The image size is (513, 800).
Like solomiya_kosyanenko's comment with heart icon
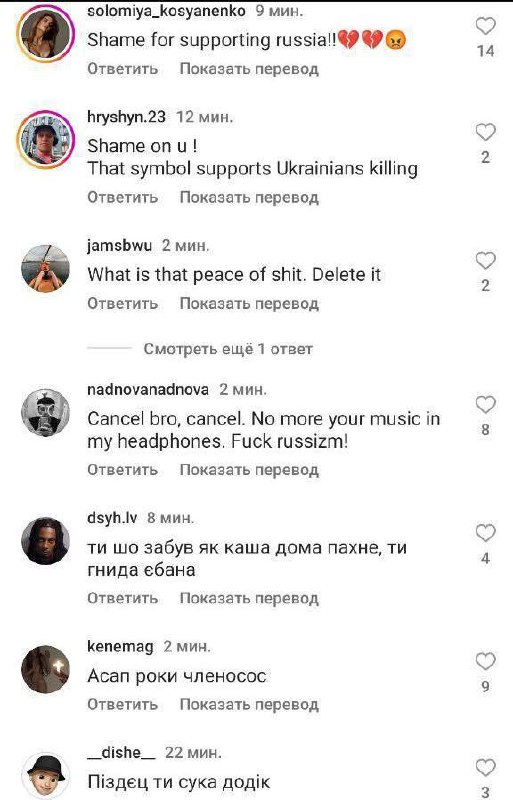pyautogui.click(x=485, y=26)
